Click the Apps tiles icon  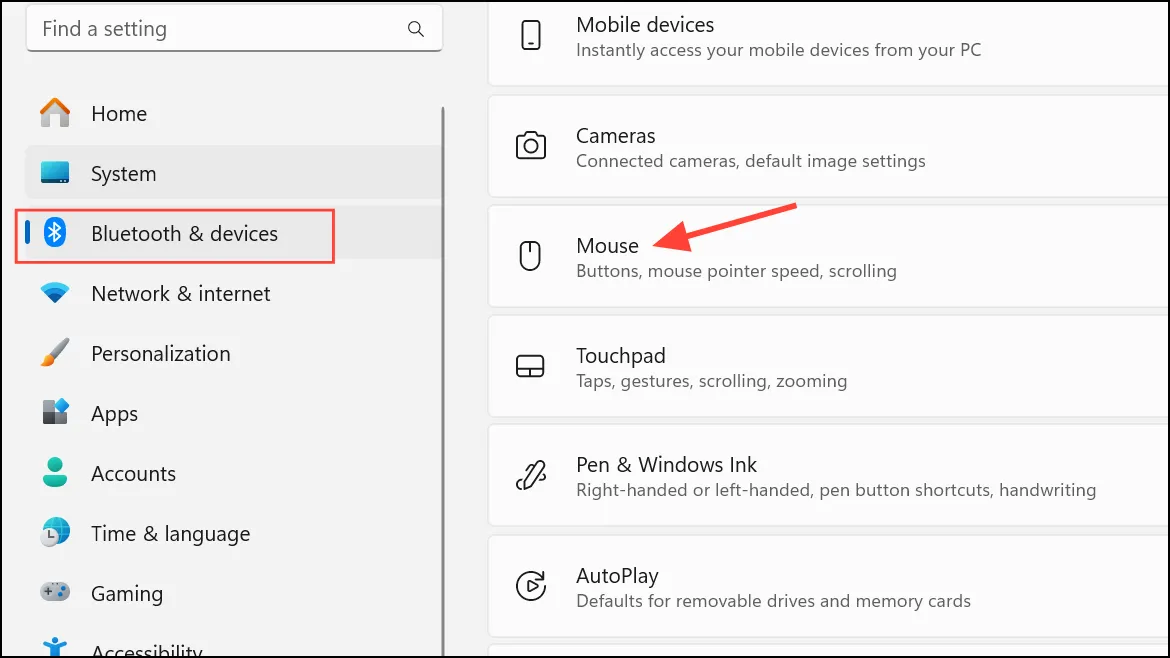[x=55, y=412]
